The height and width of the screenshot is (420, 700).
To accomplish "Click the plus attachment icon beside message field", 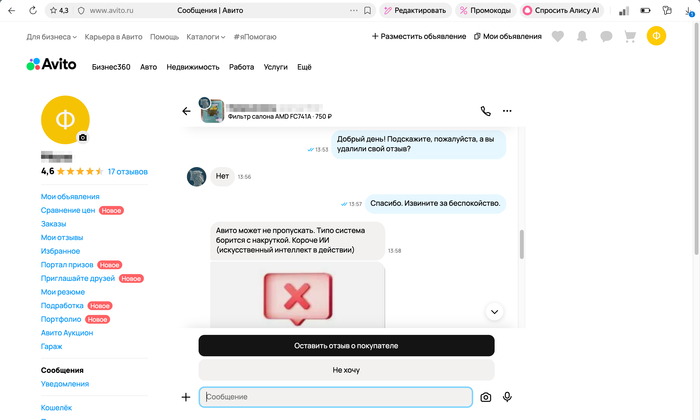I will (x=186, y=397).
